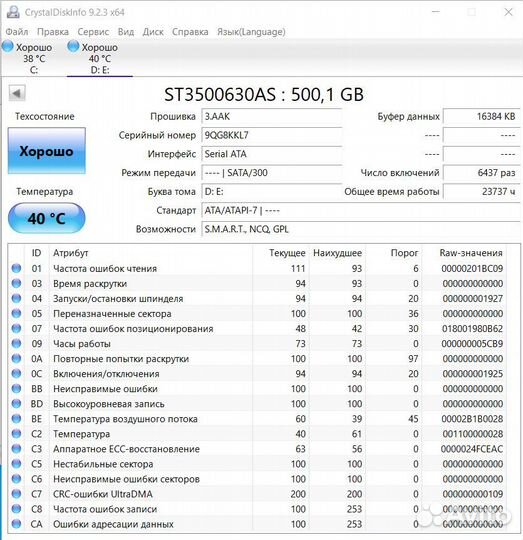The width and height of the screenshot is (523, 540).
Task: Open the Диск menu
Action: click(153, 32)
